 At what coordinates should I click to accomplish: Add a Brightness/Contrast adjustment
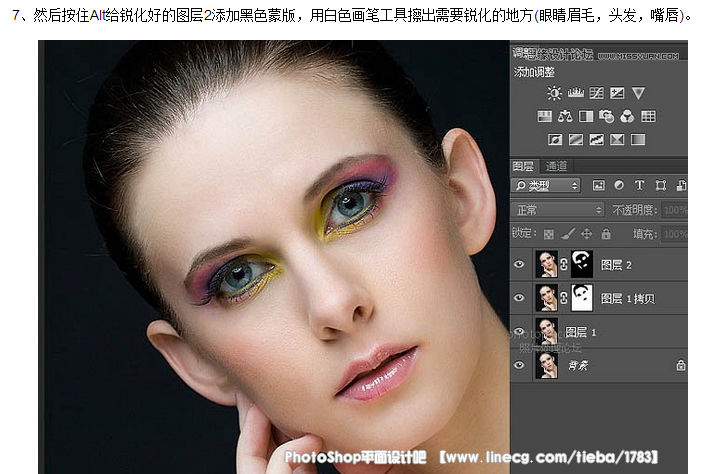click(554, 93)
